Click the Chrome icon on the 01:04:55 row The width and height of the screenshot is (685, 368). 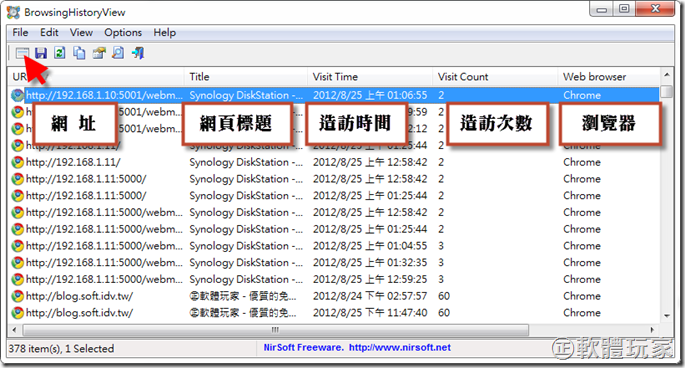[17, 246]
